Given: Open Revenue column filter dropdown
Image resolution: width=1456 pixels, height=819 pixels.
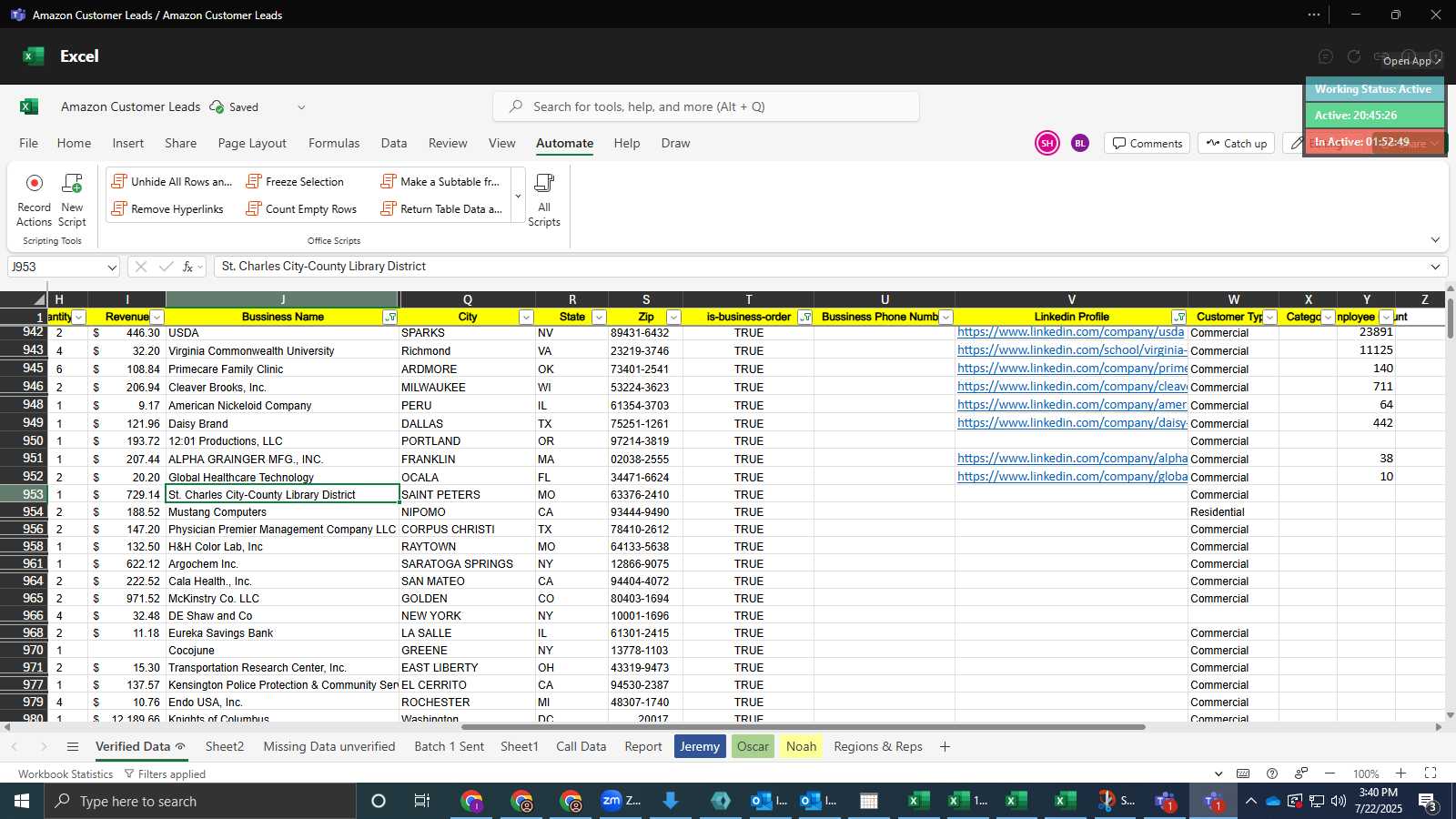Looking at the screenshot, I should (157, 318).
